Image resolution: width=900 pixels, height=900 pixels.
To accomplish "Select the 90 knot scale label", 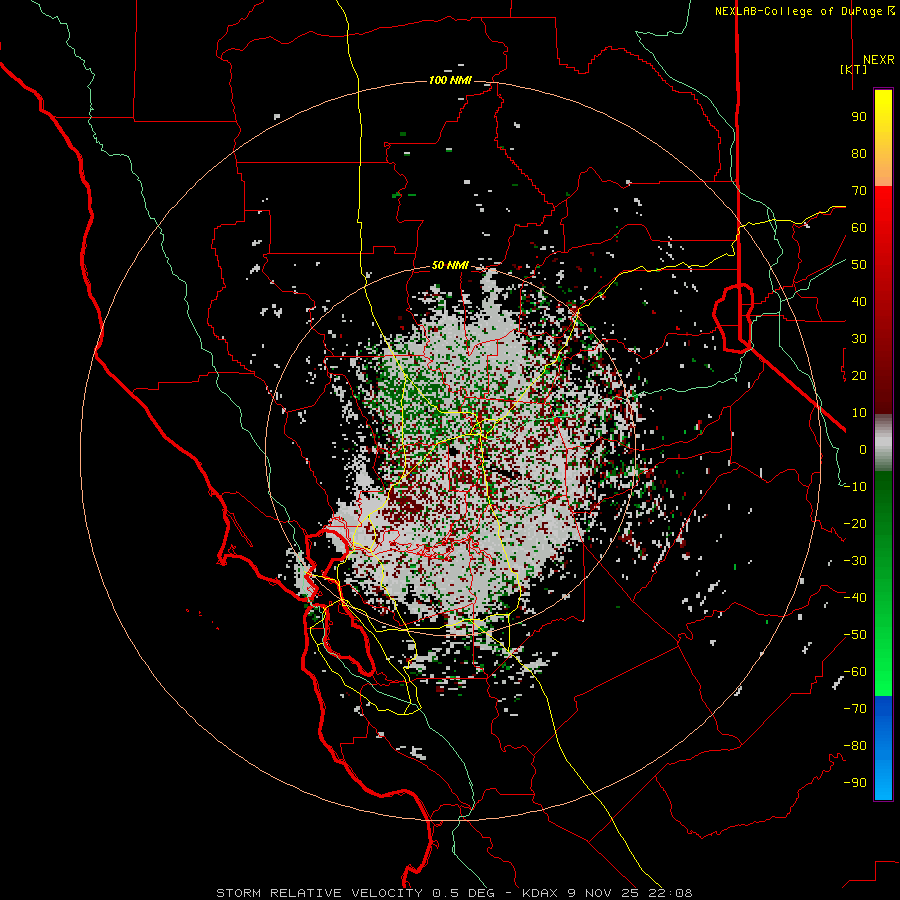I will pos(859,117).
